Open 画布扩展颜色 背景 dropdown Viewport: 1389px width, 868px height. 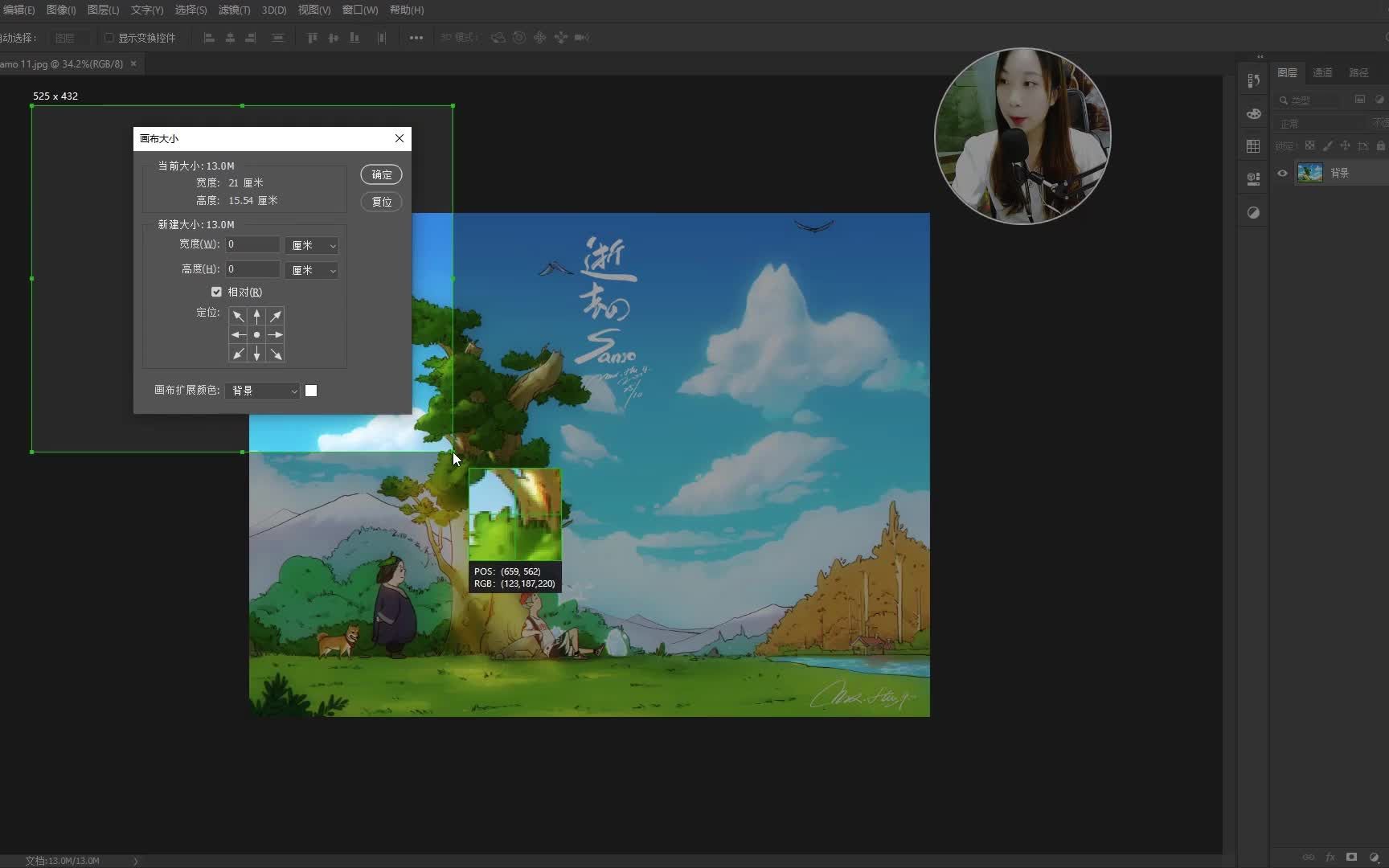tap(263, 391)
